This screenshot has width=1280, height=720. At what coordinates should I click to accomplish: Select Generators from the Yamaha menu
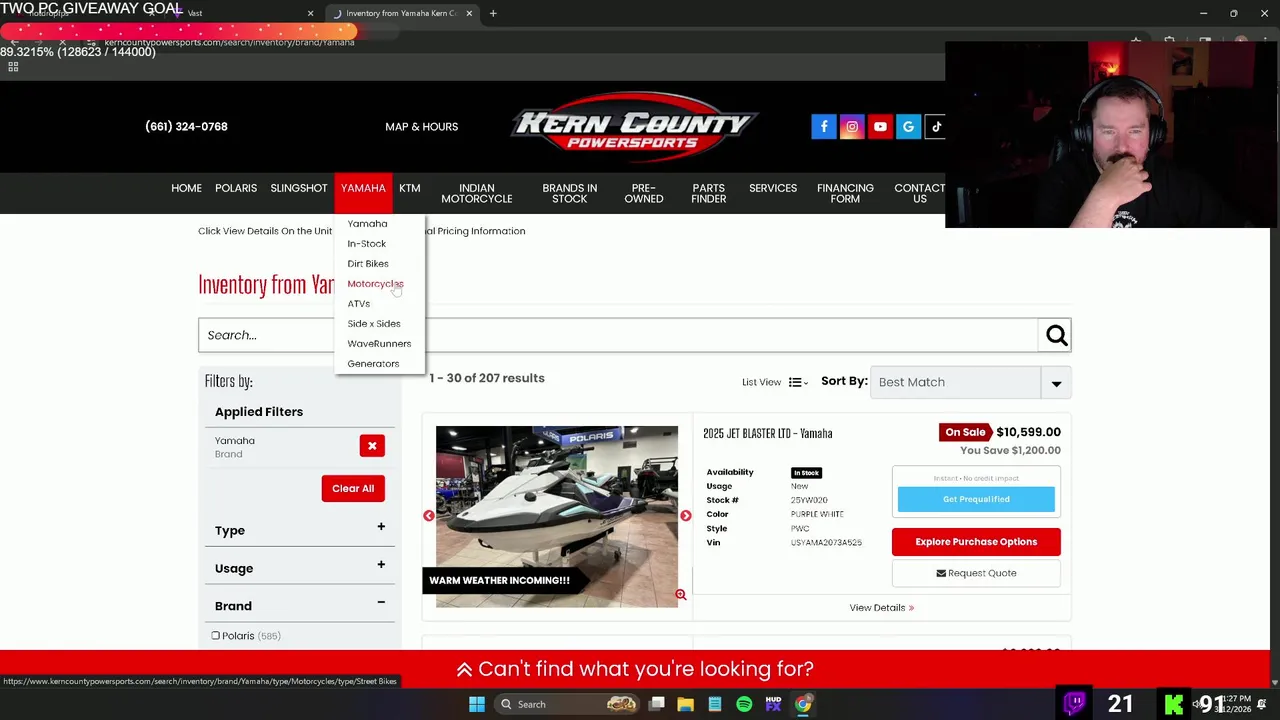(x=373, y=364)
